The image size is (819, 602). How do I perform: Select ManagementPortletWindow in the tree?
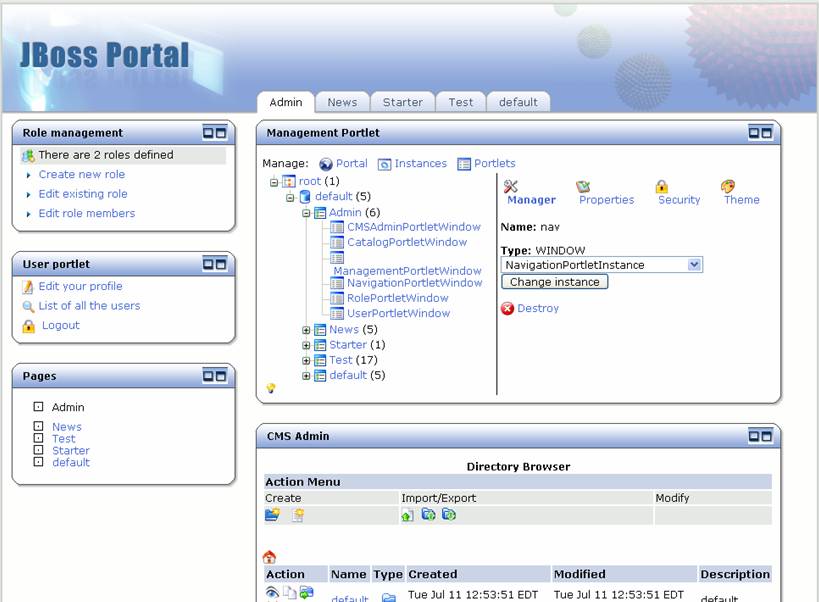tap(407, 271)
